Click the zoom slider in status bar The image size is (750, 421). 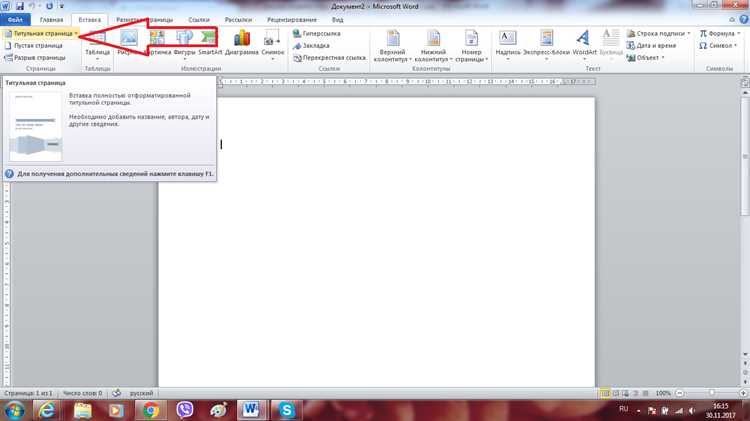pyautogui.click(x=711, y=393)
